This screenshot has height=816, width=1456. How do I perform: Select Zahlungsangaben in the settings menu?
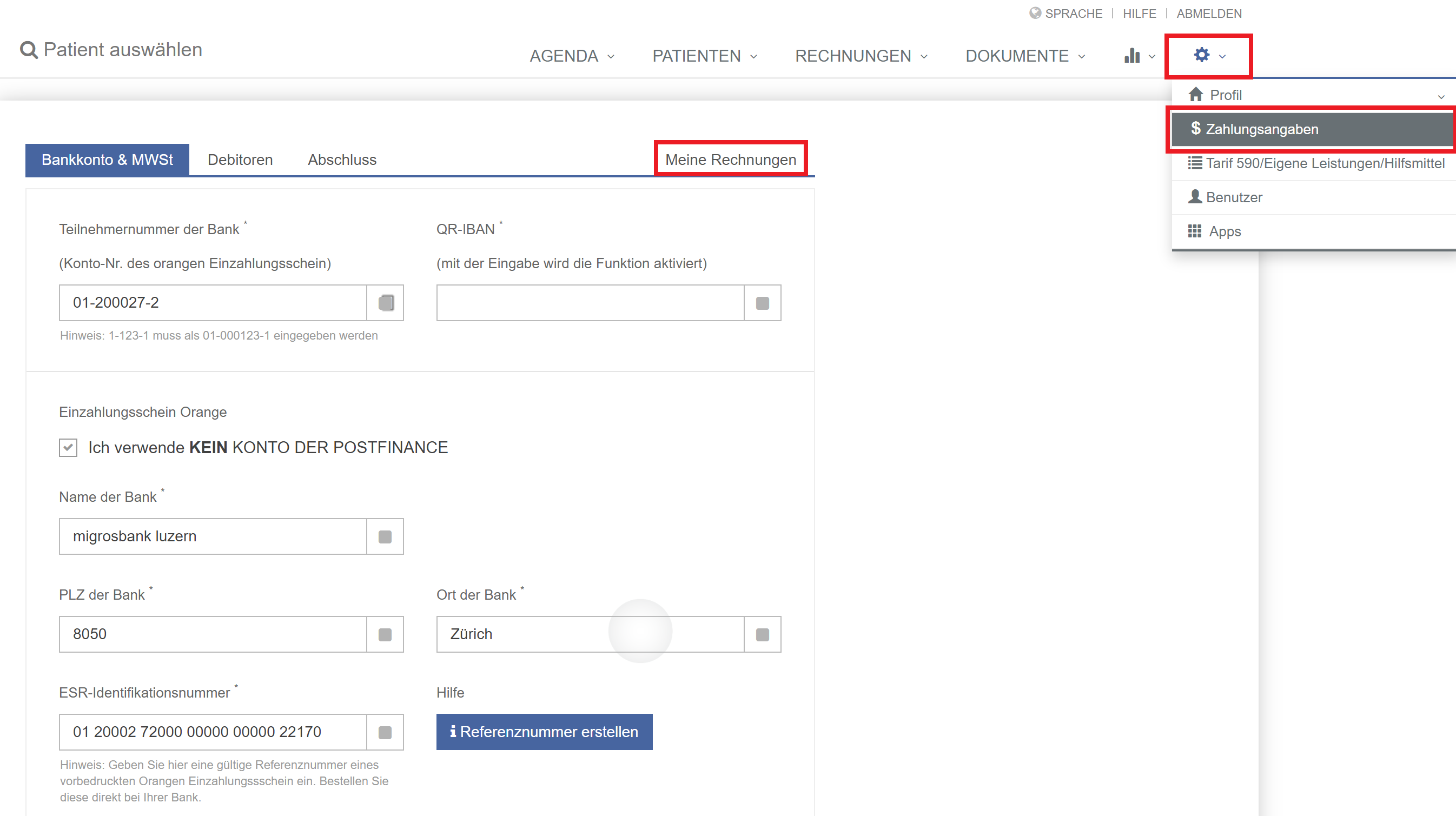(1314, 129)
